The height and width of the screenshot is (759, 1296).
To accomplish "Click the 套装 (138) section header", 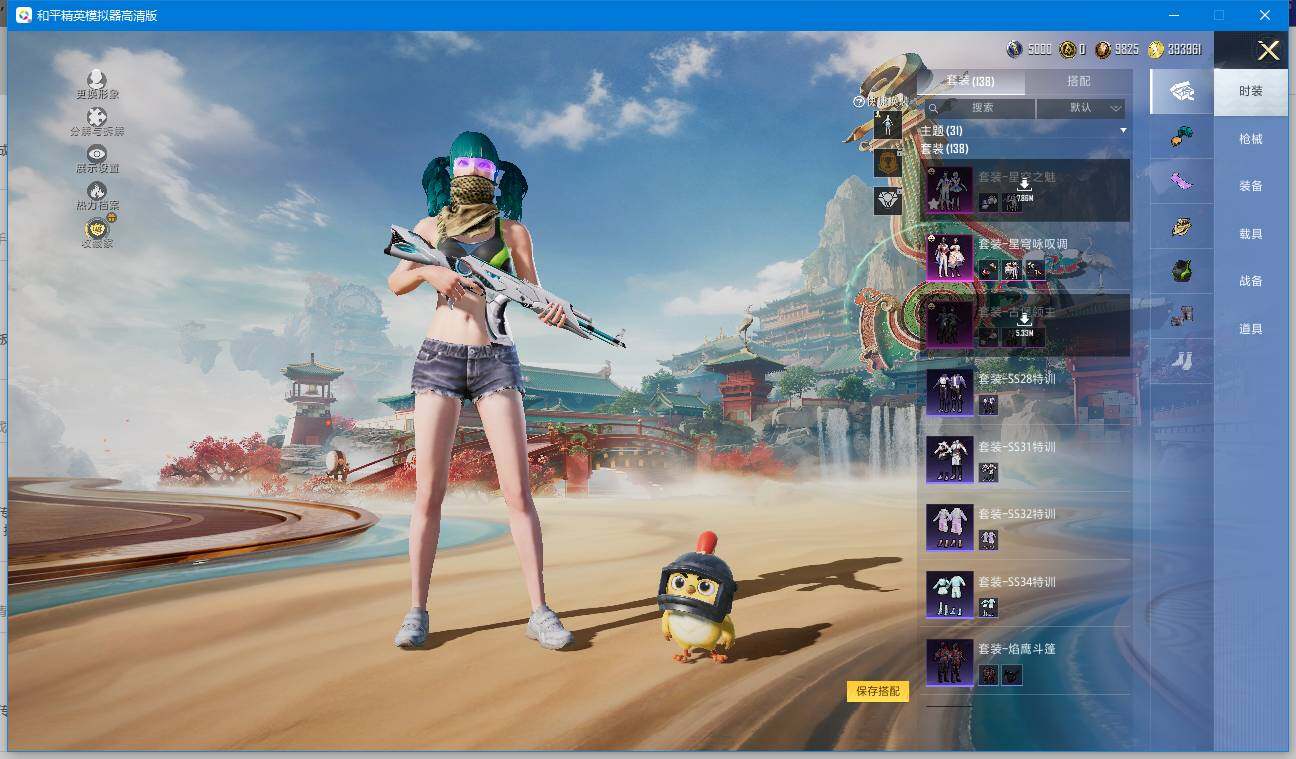I will pyautogui.click(x=944, y=148).
